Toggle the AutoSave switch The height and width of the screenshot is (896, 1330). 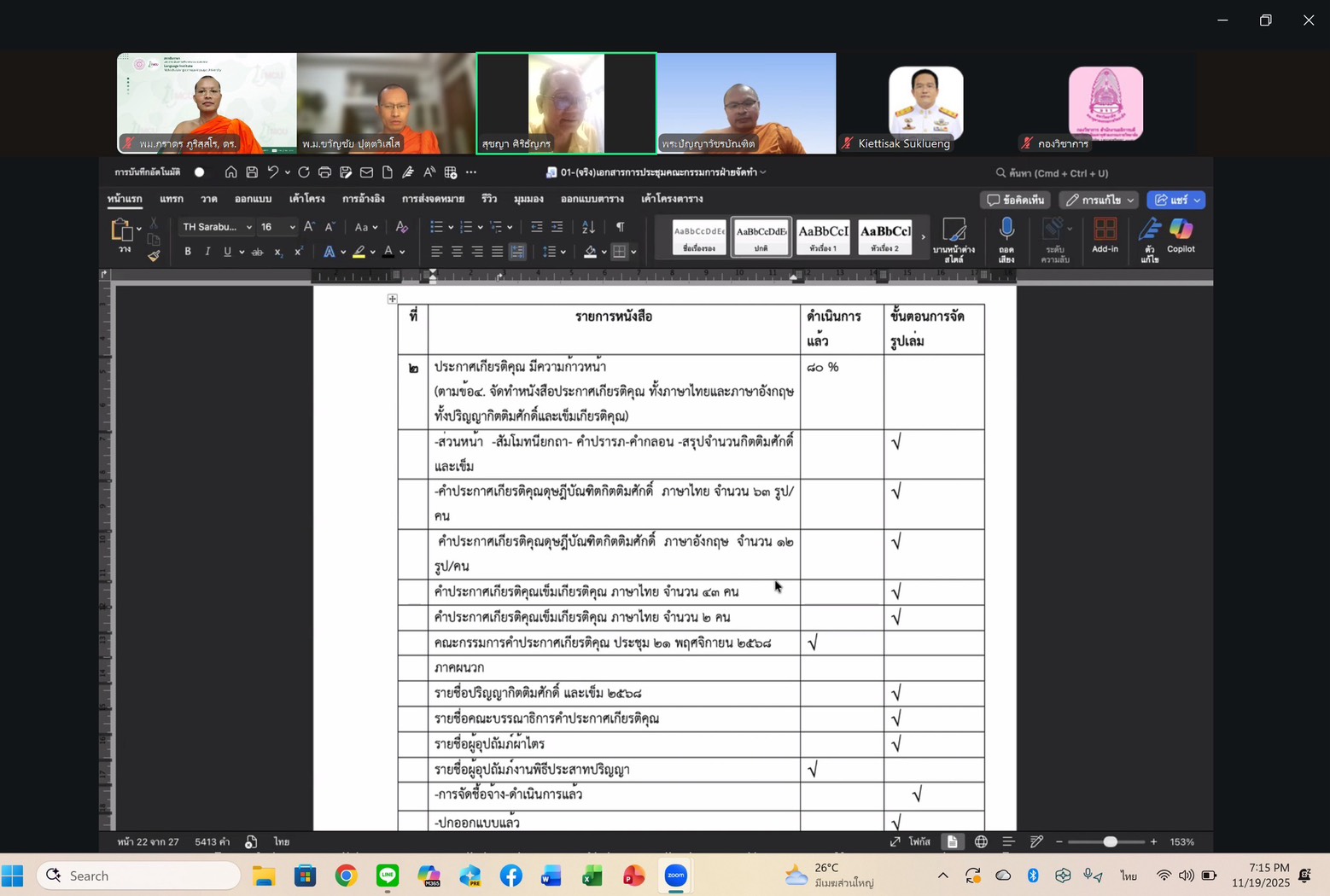(199, 172)
